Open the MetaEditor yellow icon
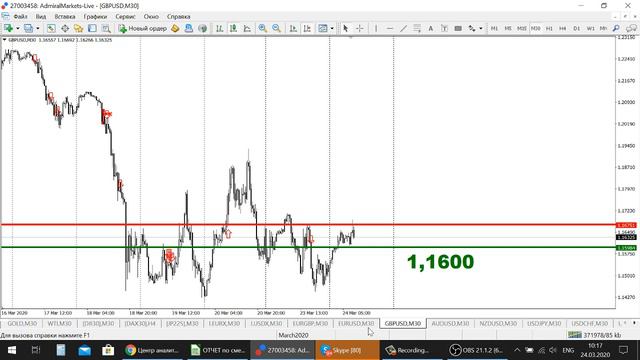The width and height of the screenshot is (640, 360). (x=175, y=28)
